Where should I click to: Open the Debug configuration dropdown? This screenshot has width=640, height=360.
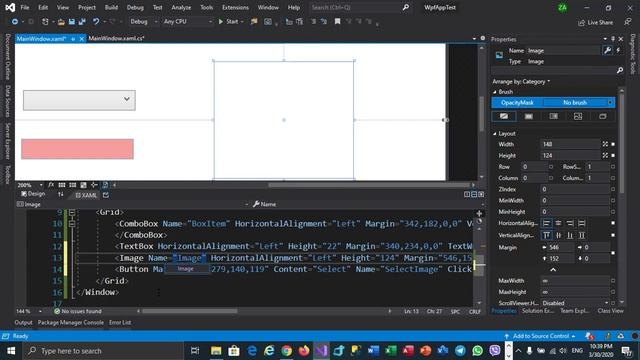click(x=144, y=22)
